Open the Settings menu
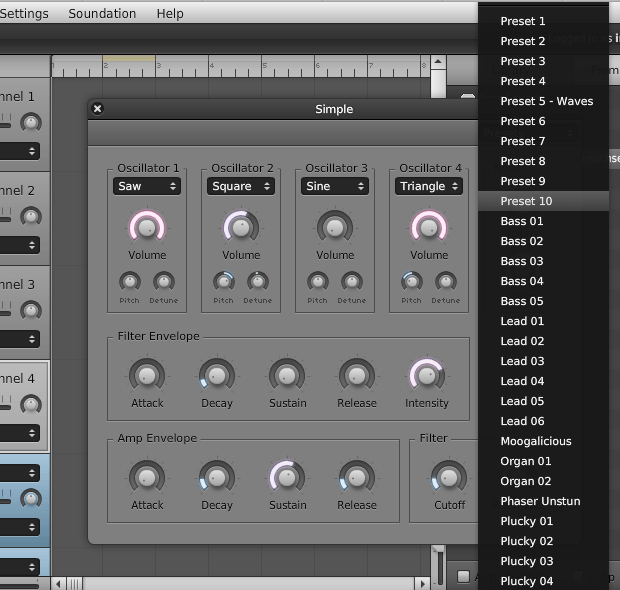 click(24, 13)
